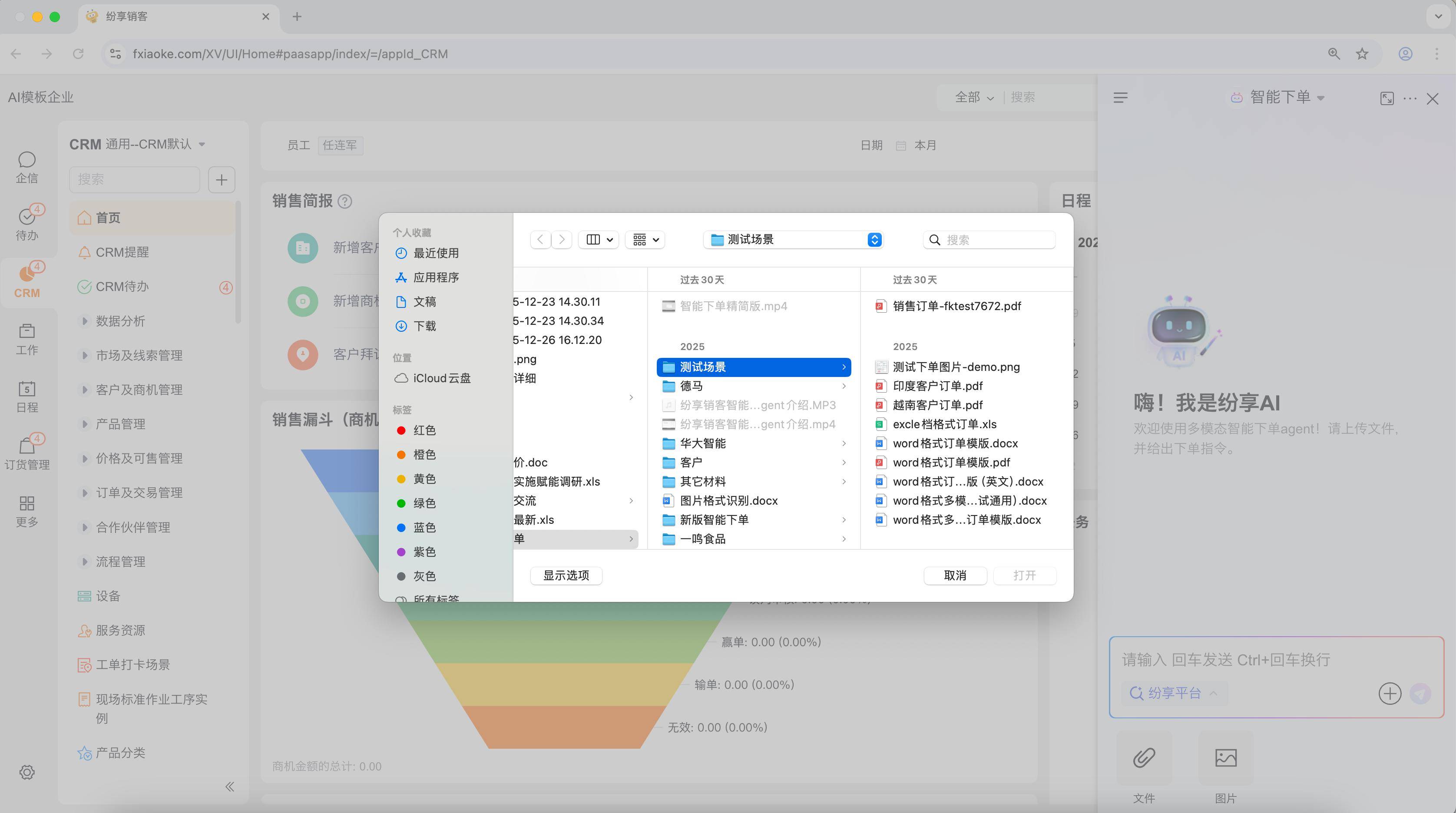Image resolution: width=1456 pixels, height=813 pixels.
Task: Click the 文件 paperclip attachment icon
Action: [x=1143, y=757]
